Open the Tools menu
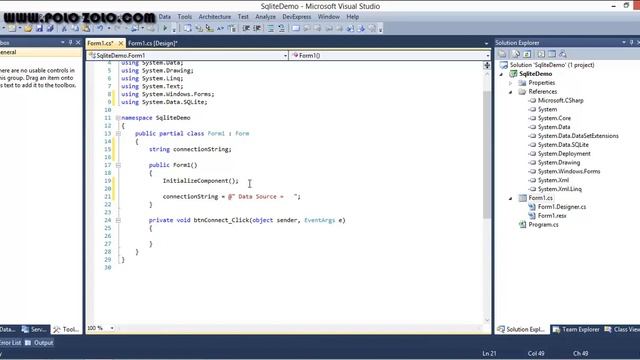Screen dimensions: 640x360 (184, 17)
